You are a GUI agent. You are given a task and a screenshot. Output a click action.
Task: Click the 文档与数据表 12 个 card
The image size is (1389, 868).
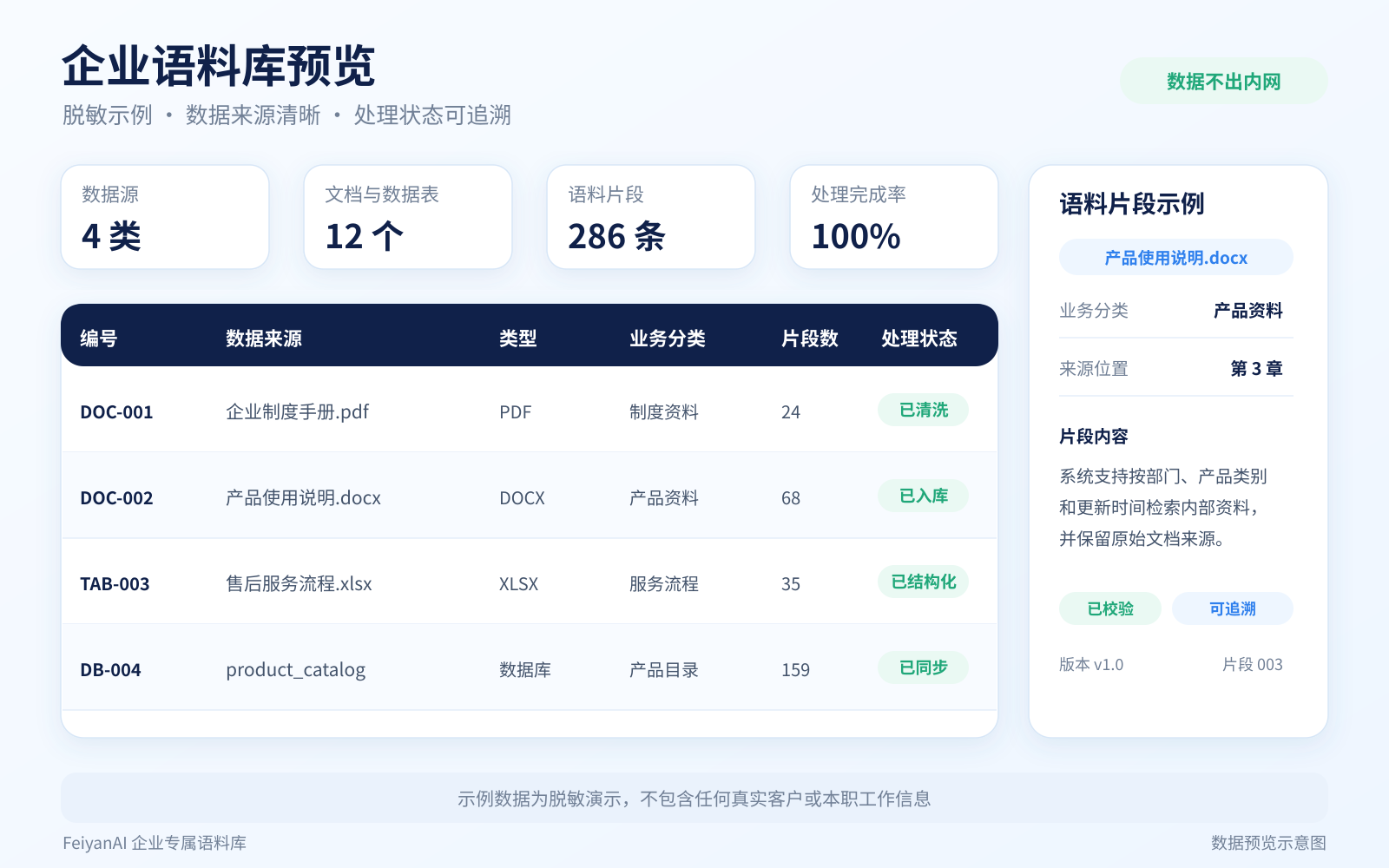click(x=408, y=217)
